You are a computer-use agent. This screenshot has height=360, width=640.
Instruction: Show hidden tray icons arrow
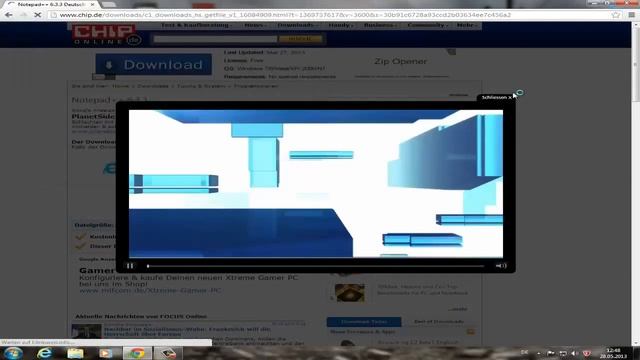(539, 353)
